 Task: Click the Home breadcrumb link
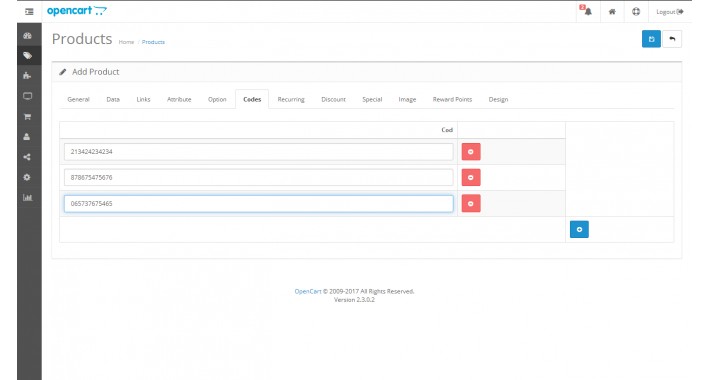click(x=126, y=42)
